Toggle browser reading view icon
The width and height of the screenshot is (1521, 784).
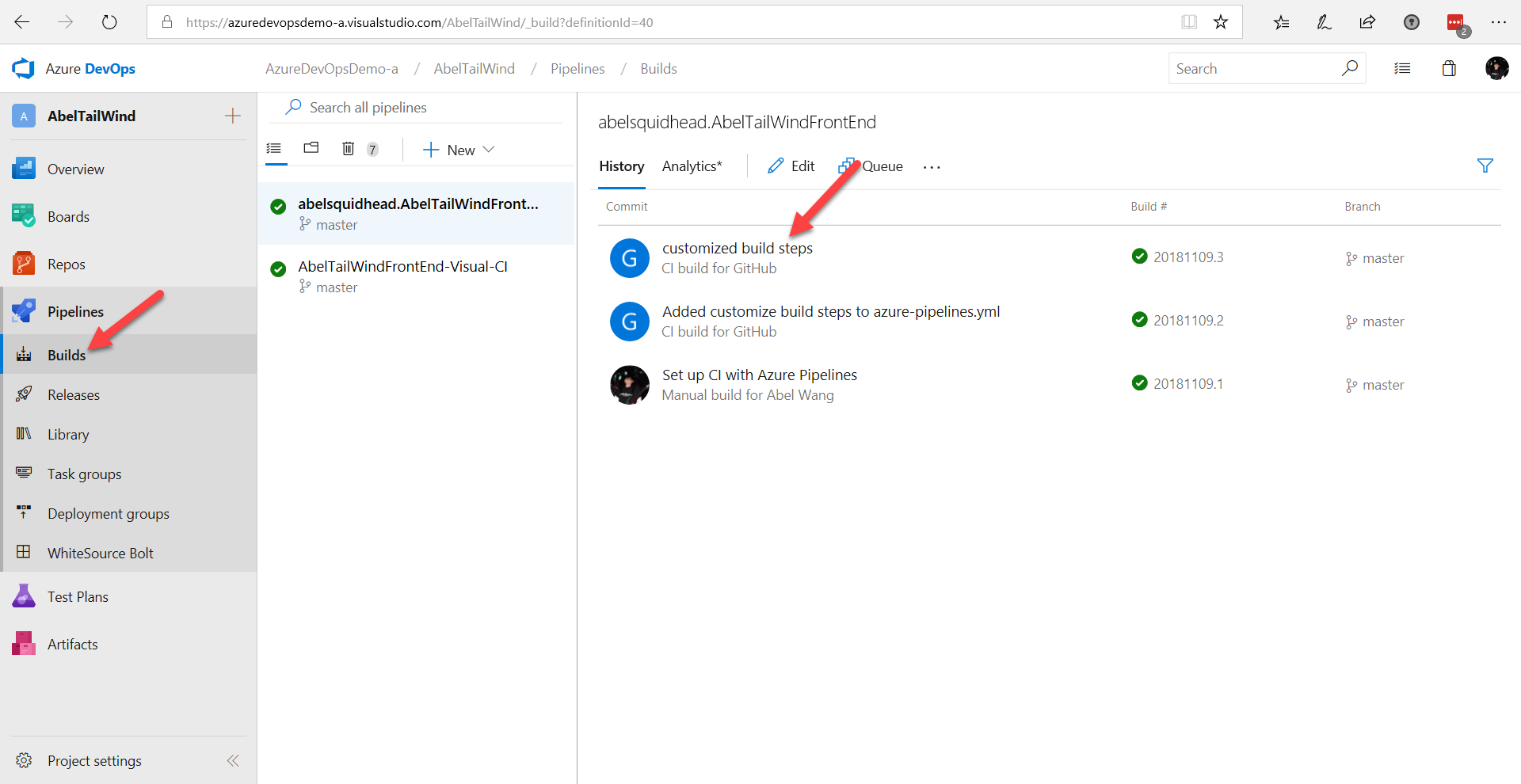[1189, 22]
